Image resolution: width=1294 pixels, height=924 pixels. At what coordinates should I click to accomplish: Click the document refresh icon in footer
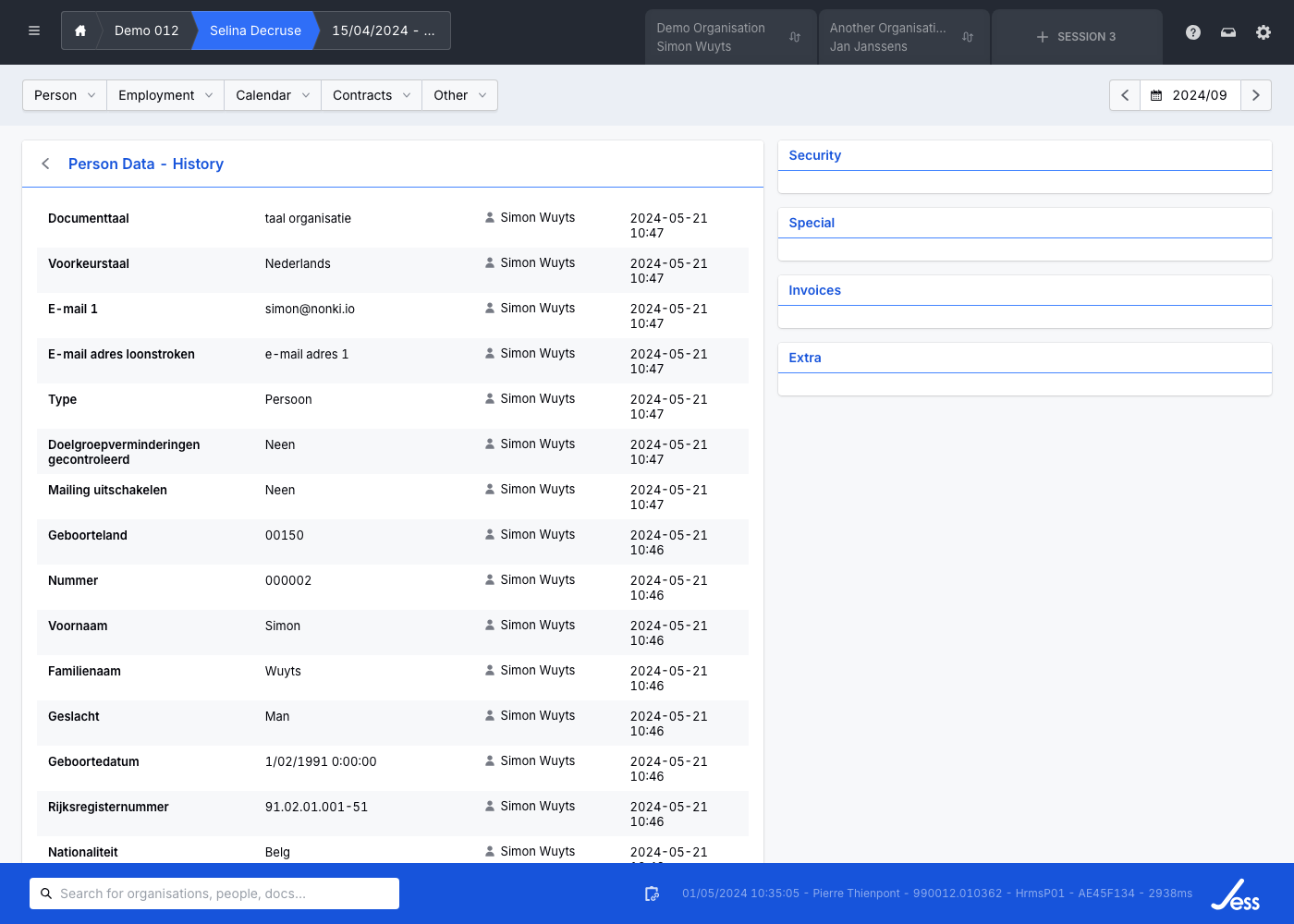tap(652, 894)
